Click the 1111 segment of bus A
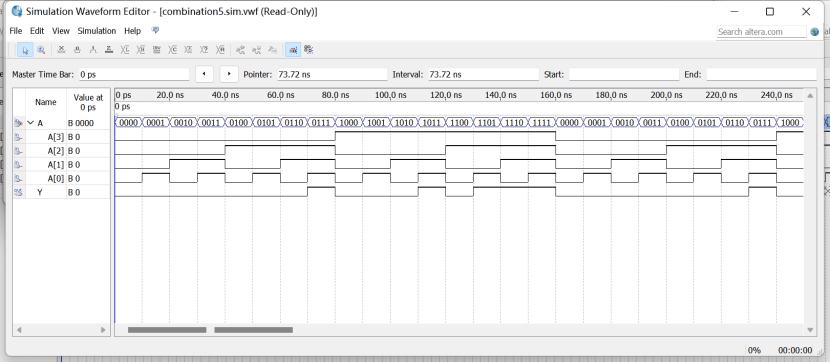 click(x=542, y=123)
